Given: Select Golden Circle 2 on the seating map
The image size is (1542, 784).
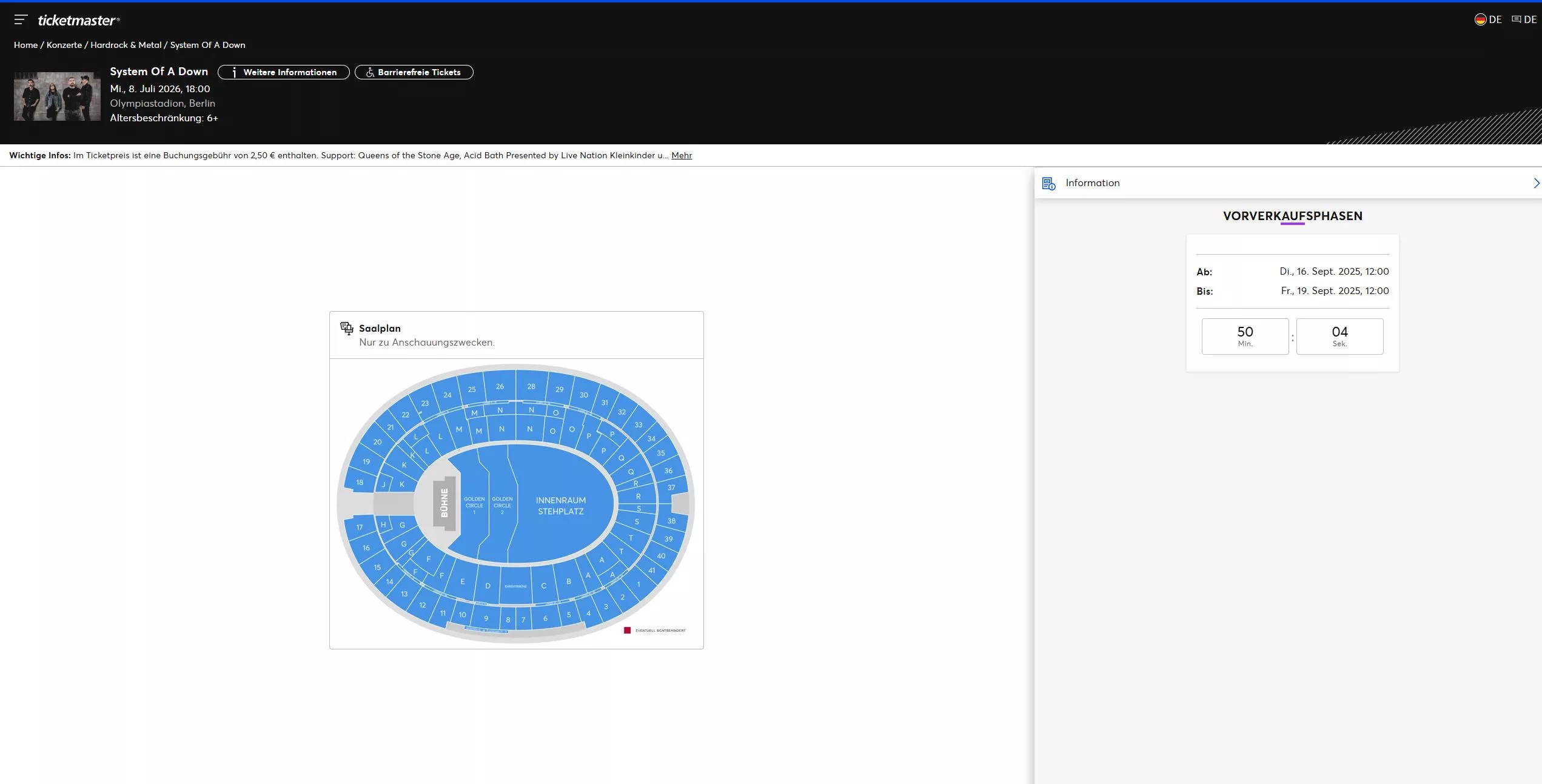Looking at the screenshot, I should pos(502,505).
